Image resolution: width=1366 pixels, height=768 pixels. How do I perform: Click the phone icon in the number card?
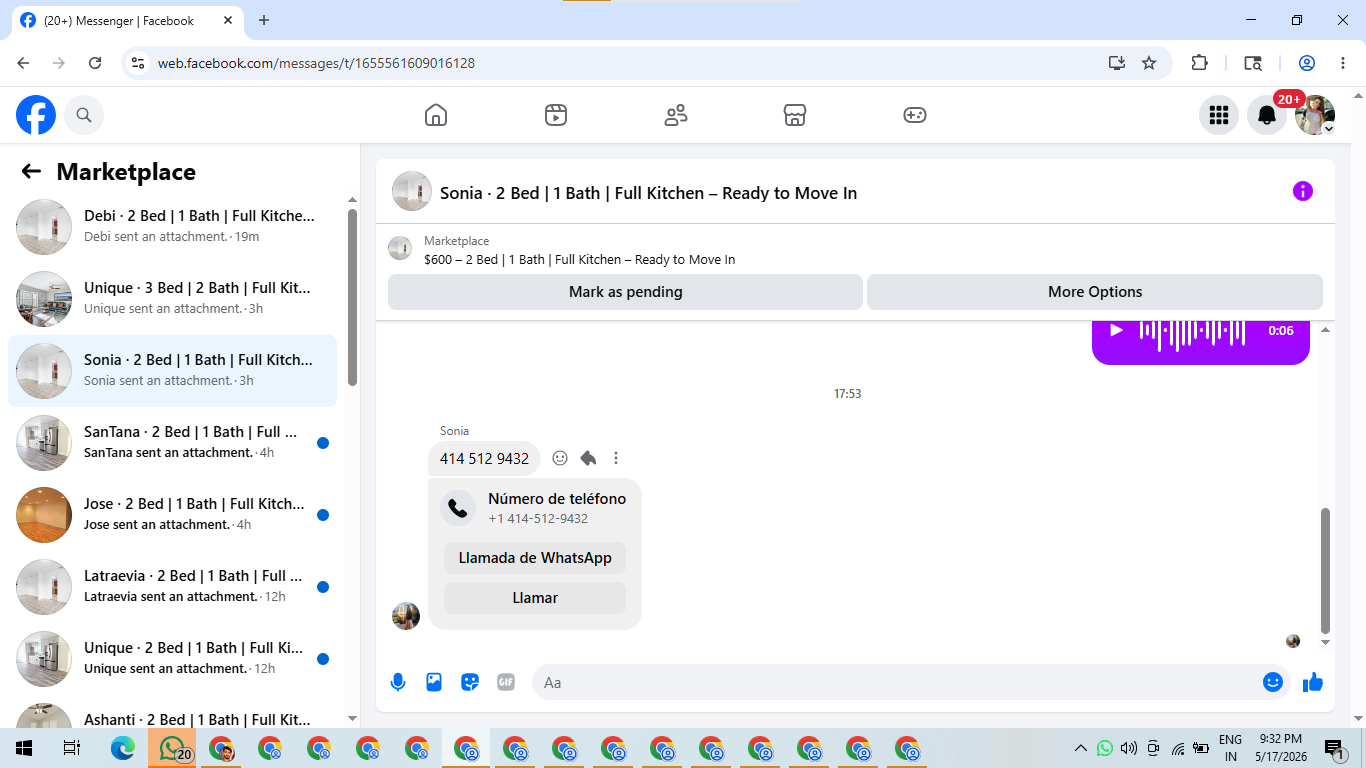(x=458, y=508)
